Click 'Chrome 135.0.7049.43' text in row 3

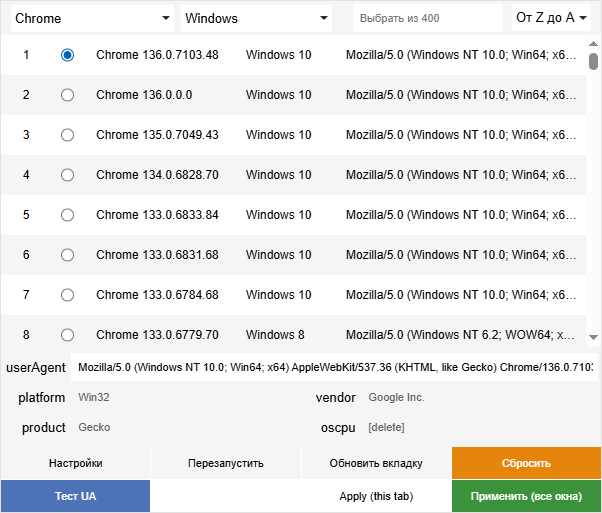pos(157,135)
